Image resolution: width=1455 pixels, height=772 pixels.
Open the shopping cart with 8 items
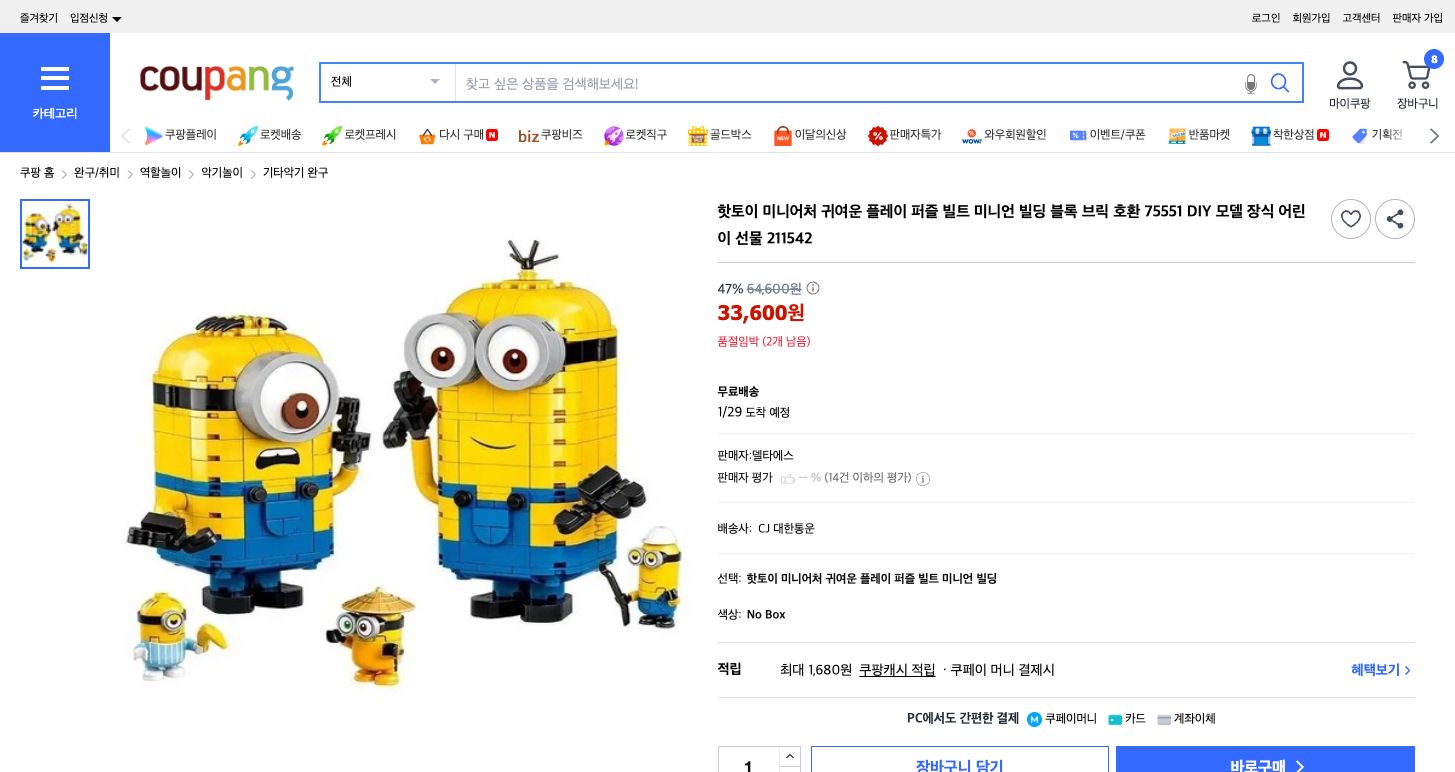click(x=1417, y=75)
